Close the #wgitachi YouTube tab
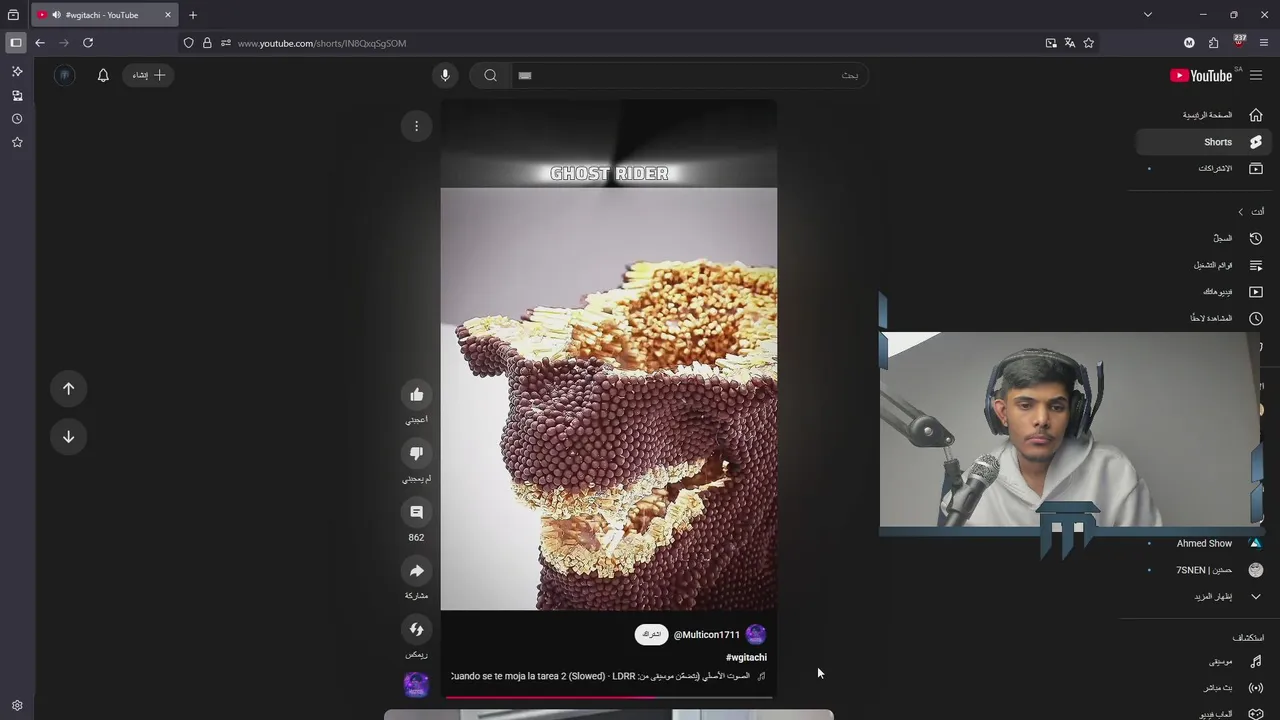The image size is (1280, 720). tap(168, 15)
